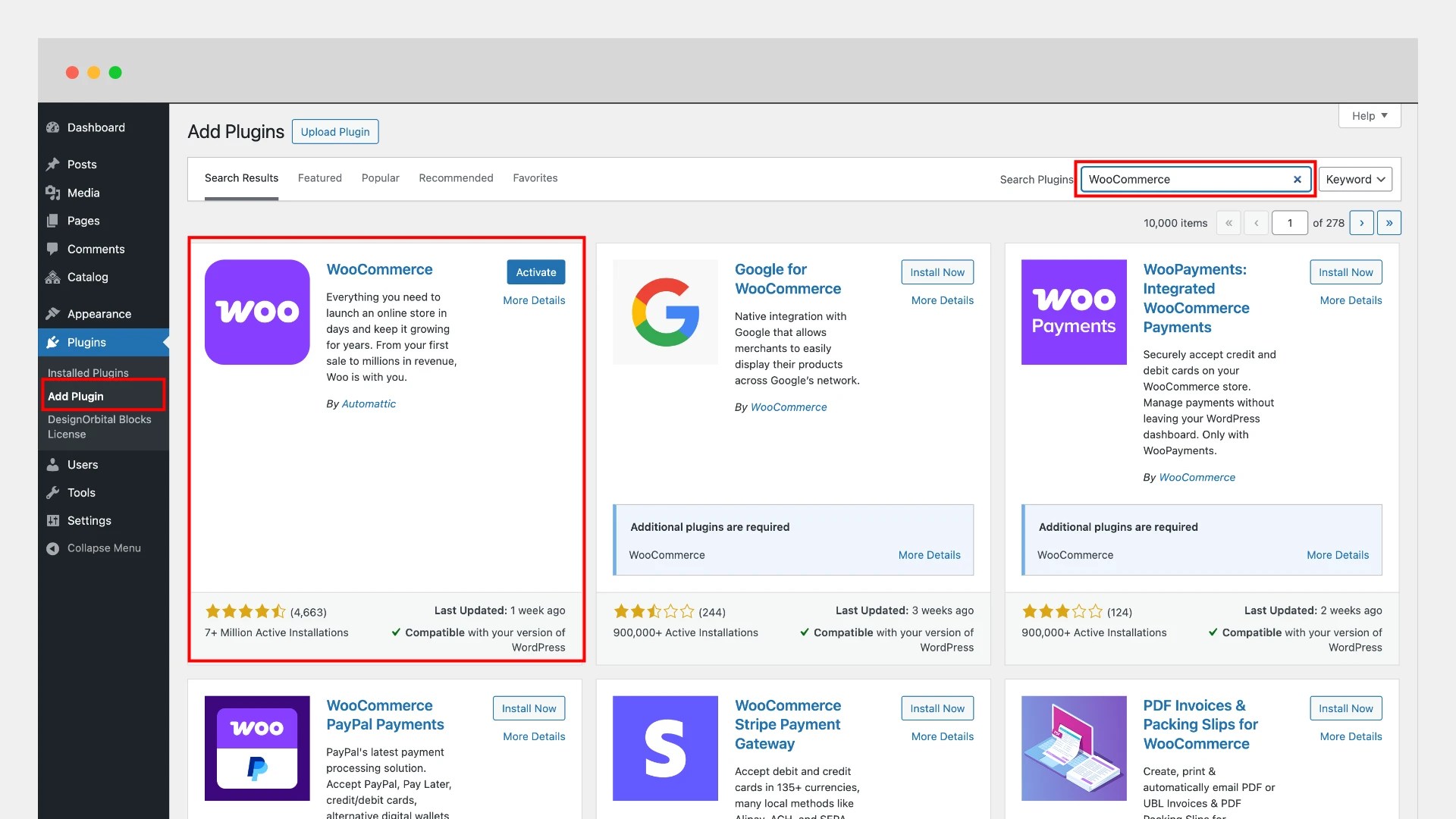Click the Comments speech bubble icon

(x=52, y=249)
